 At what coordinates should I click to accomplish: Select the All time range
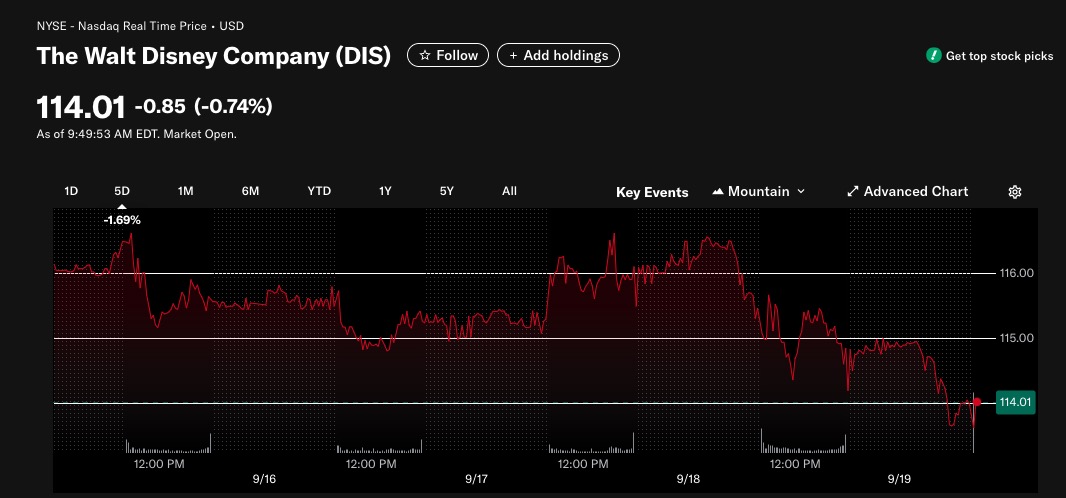509,191
